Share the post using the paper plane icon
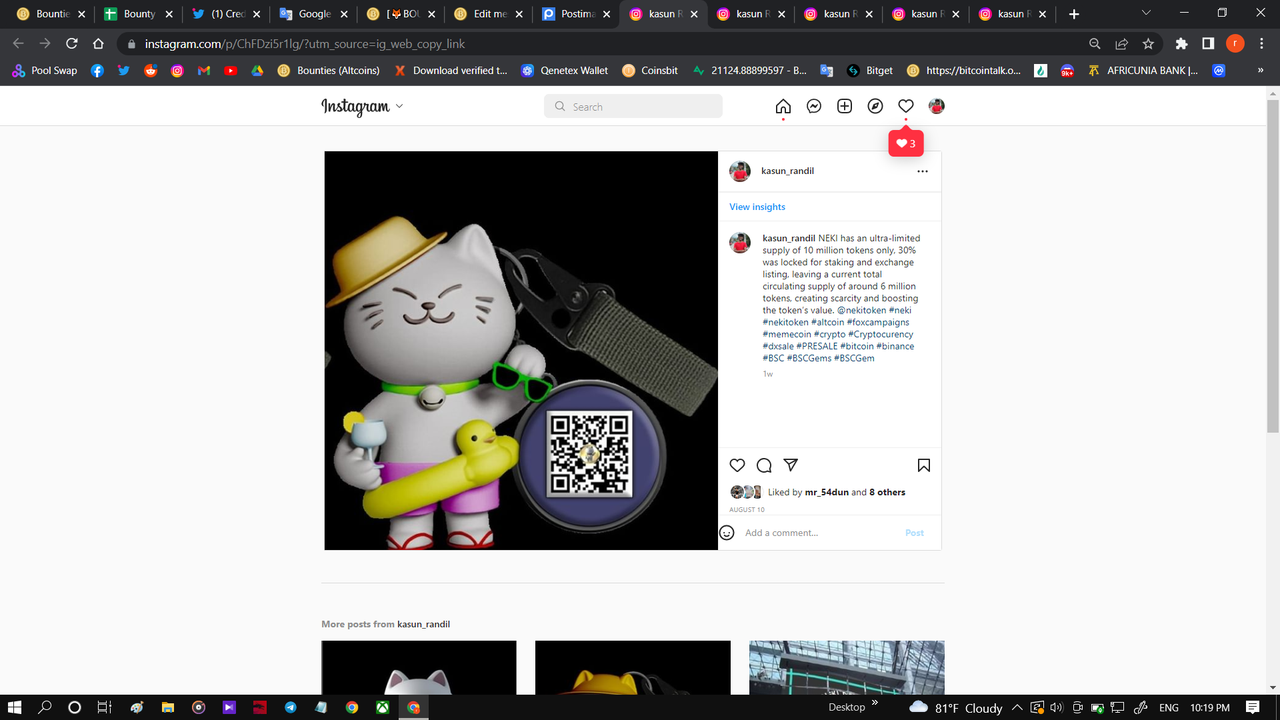Viewport: 1280px width, 720px height. [790, 465]
